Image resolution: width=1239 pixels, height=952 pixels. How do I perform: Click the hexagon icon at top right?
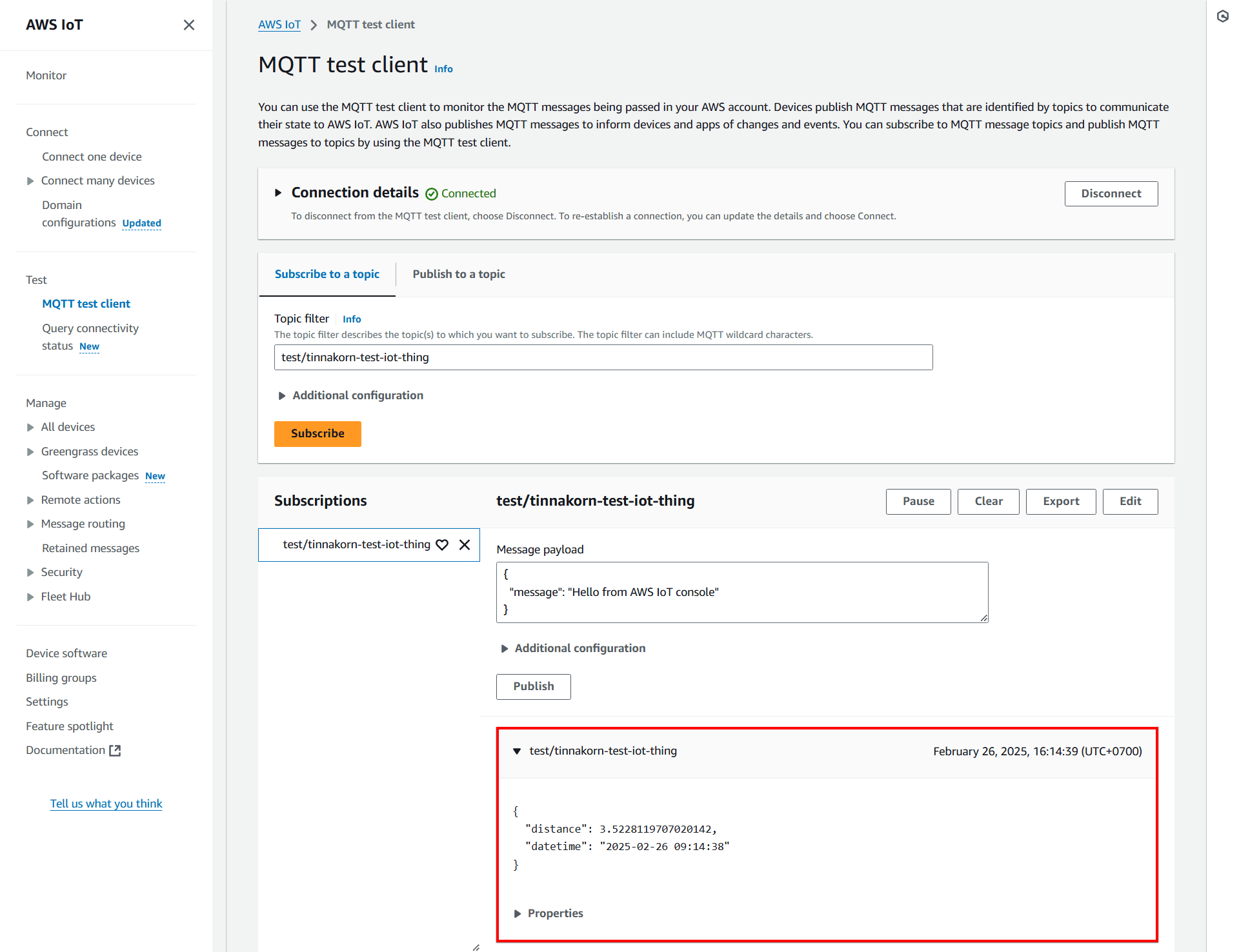point(1223,16)
